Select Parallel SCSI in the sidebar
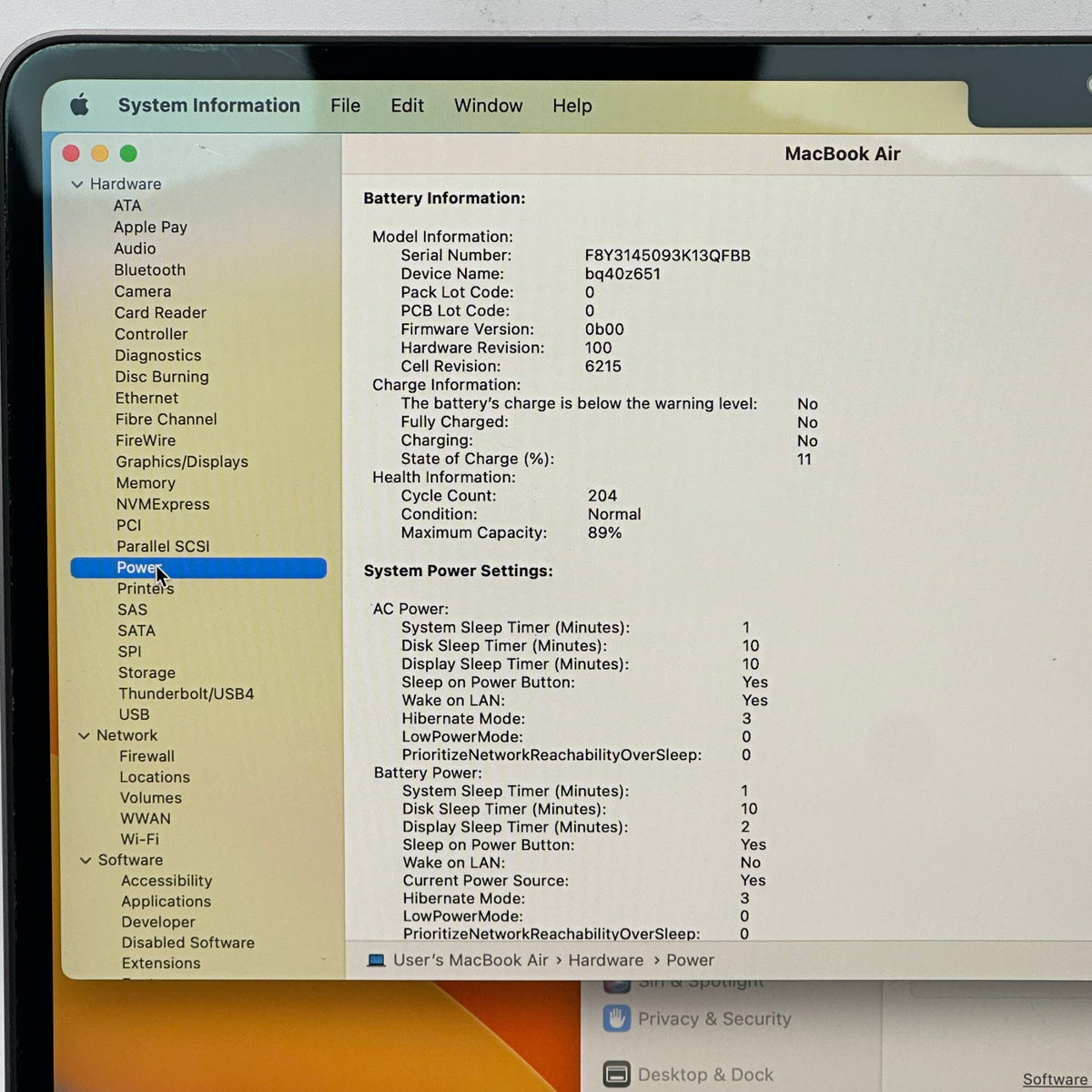This screenshot has height=1092, width=1092. [x=163, y=546]
